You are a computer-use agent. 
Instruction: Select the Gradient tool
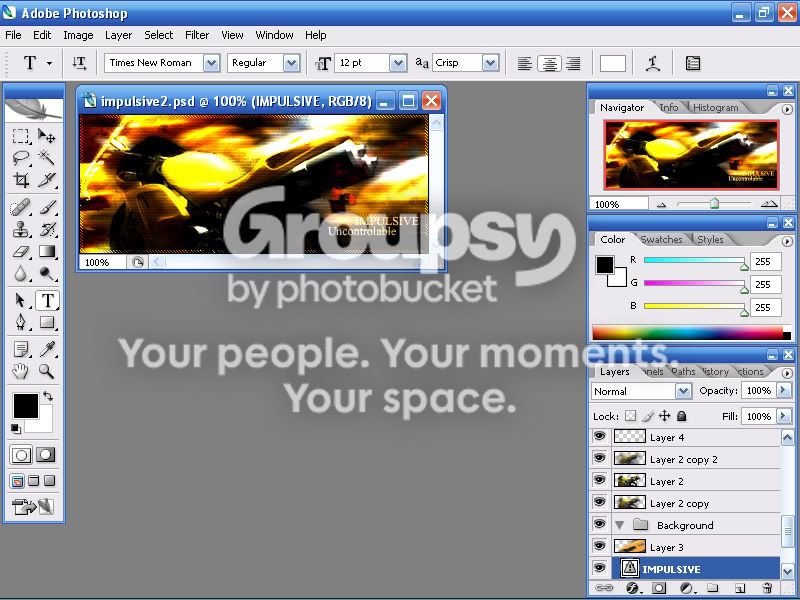(x=46, y=252)
